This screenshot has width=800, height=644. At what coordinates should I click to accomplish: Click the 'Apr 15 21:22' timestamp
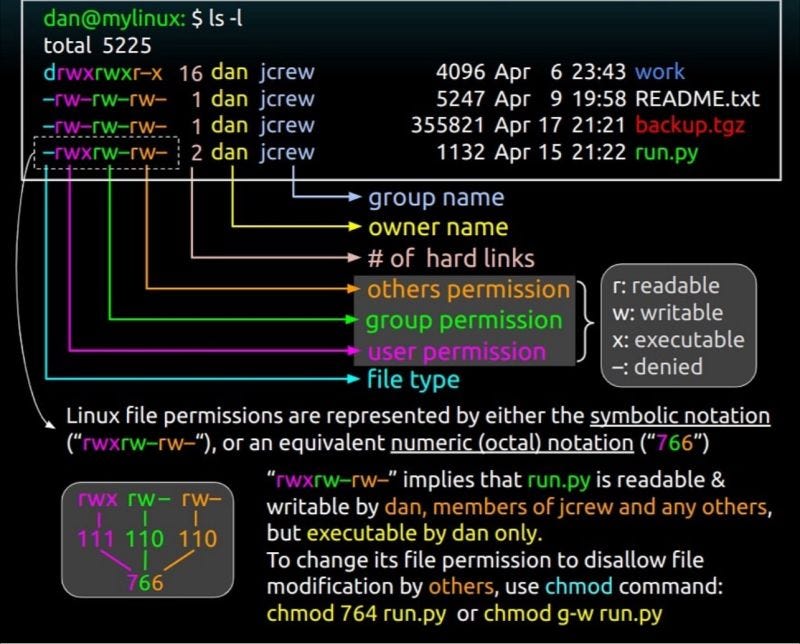560,153
